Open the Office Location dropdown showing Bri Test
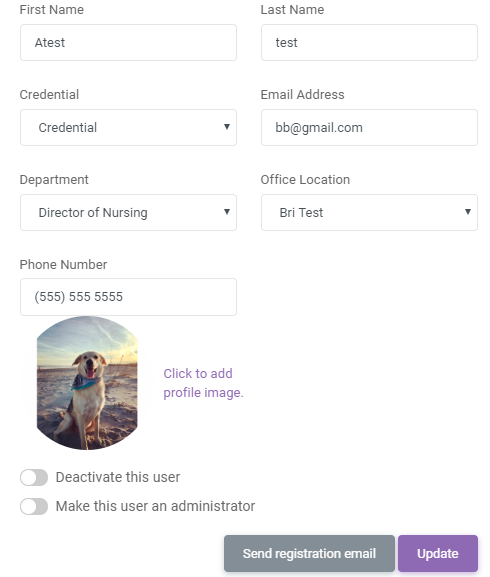 coord(369,212)
